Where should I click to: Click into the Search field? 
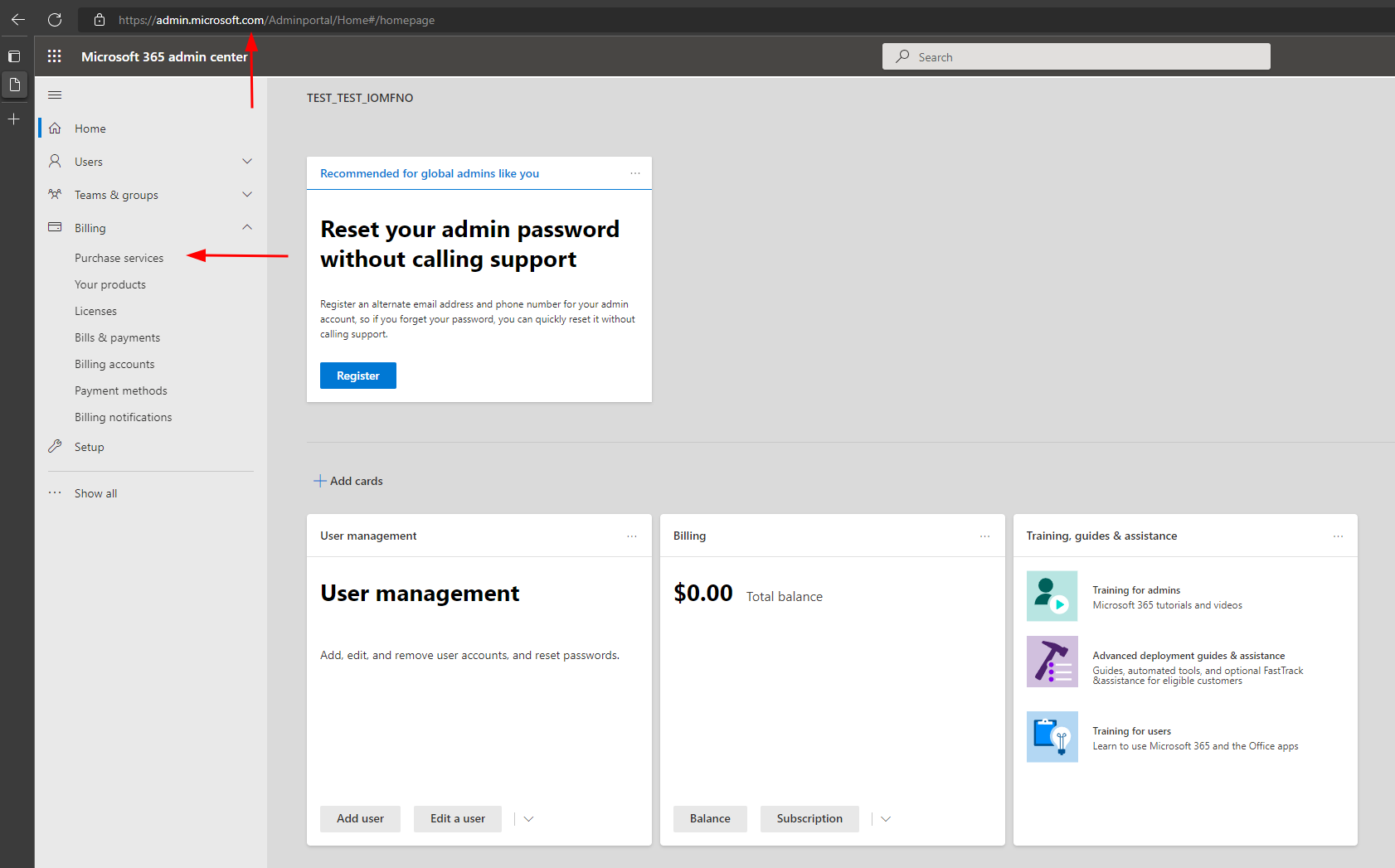coord(1077,56)
